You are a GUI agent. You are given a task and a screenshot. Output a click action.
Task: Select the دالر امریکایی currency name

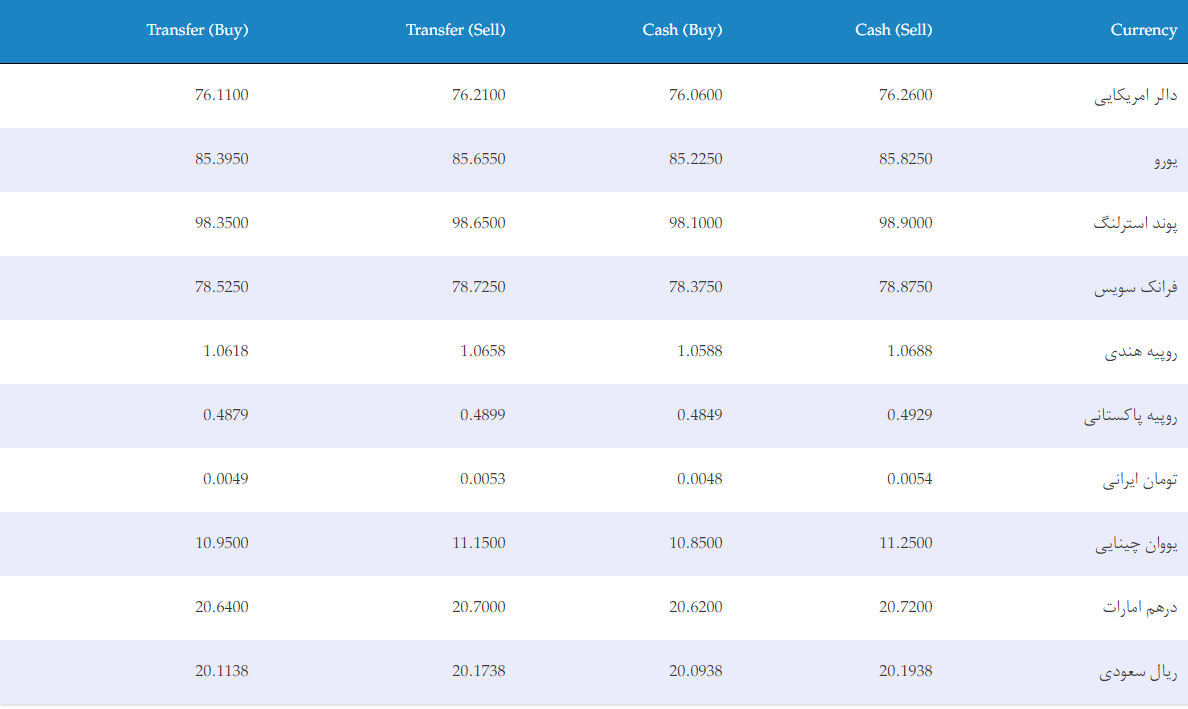[x=1135, y=95]
